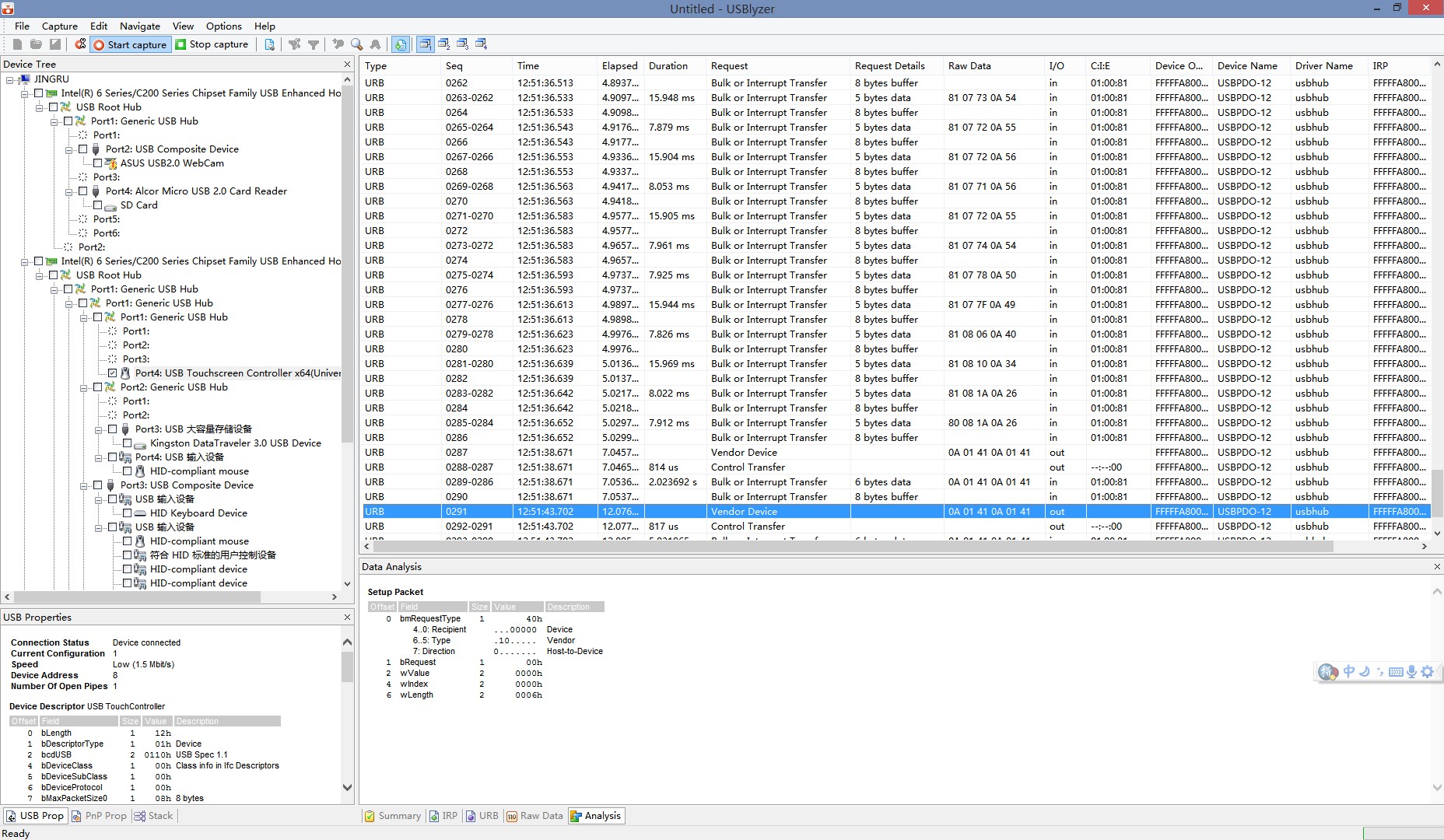1444x840 pixels.
Task: Close the USB Properties panel
Action: tap(347, 617)
